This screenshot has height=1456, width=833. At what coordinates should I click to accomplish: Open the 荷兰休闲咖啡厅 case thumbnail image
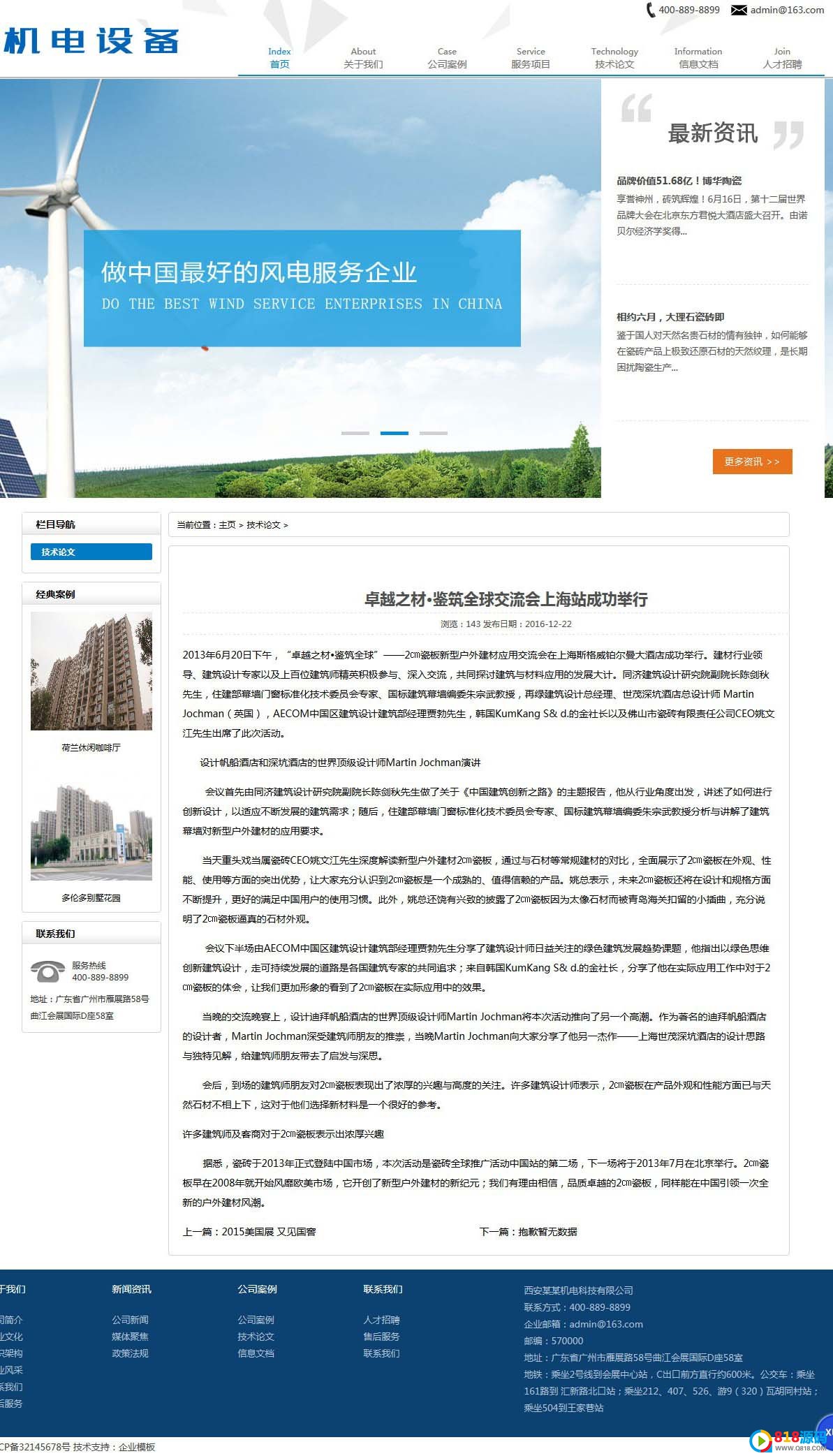(91, 671)
